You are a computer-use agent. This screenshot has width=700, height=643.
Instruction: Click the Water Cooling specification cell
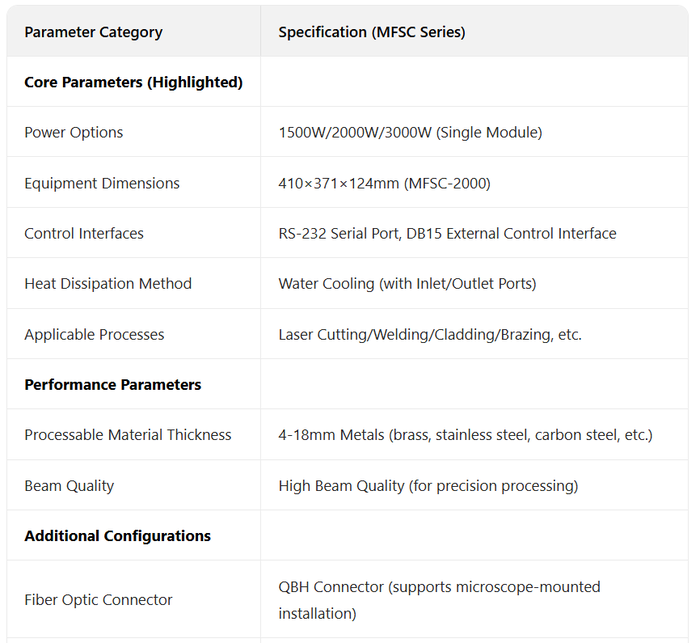[407, 283]
